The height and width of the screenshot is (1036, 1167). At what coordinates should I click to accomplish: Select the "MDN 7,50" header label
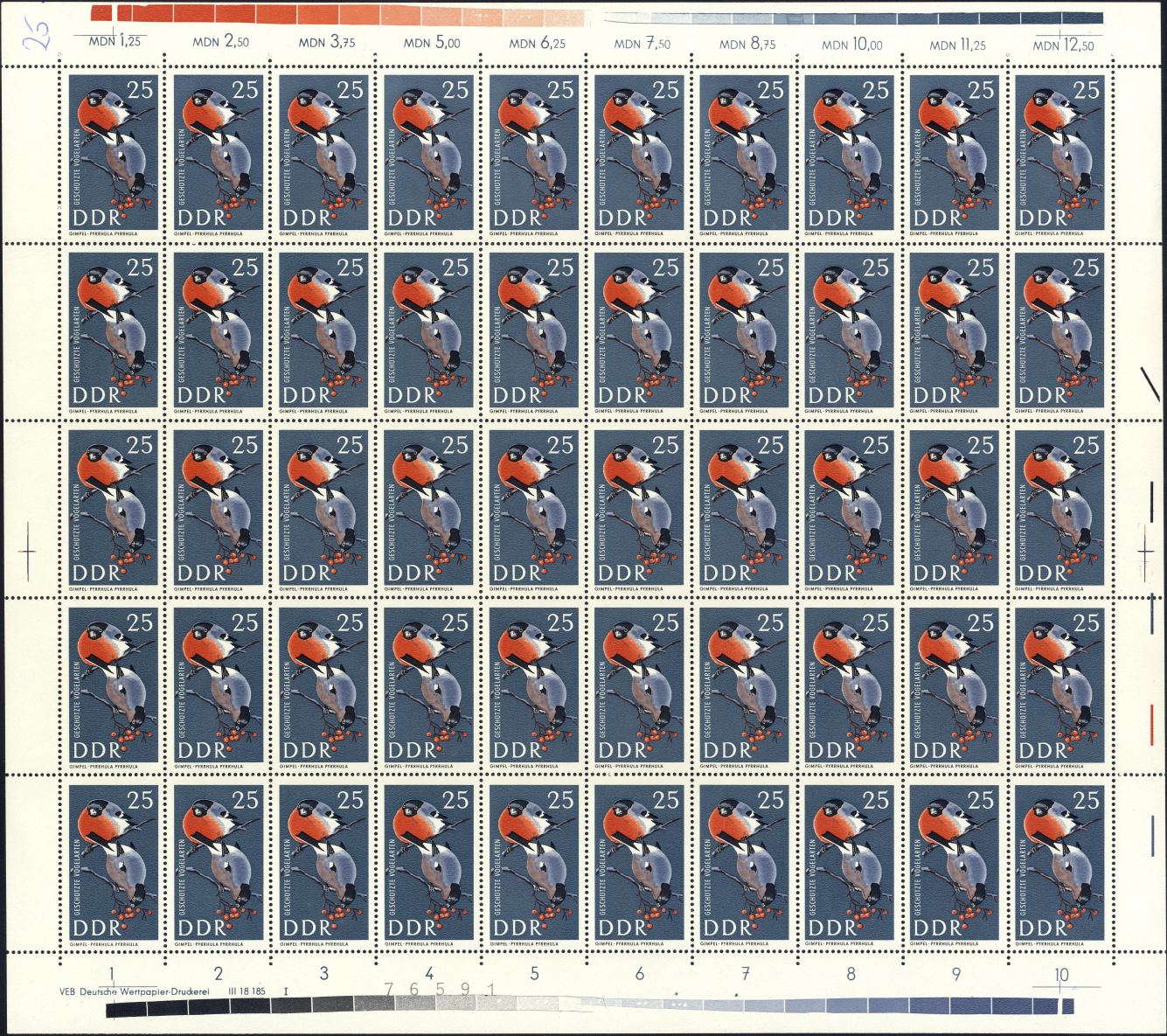tap(642, 43)
